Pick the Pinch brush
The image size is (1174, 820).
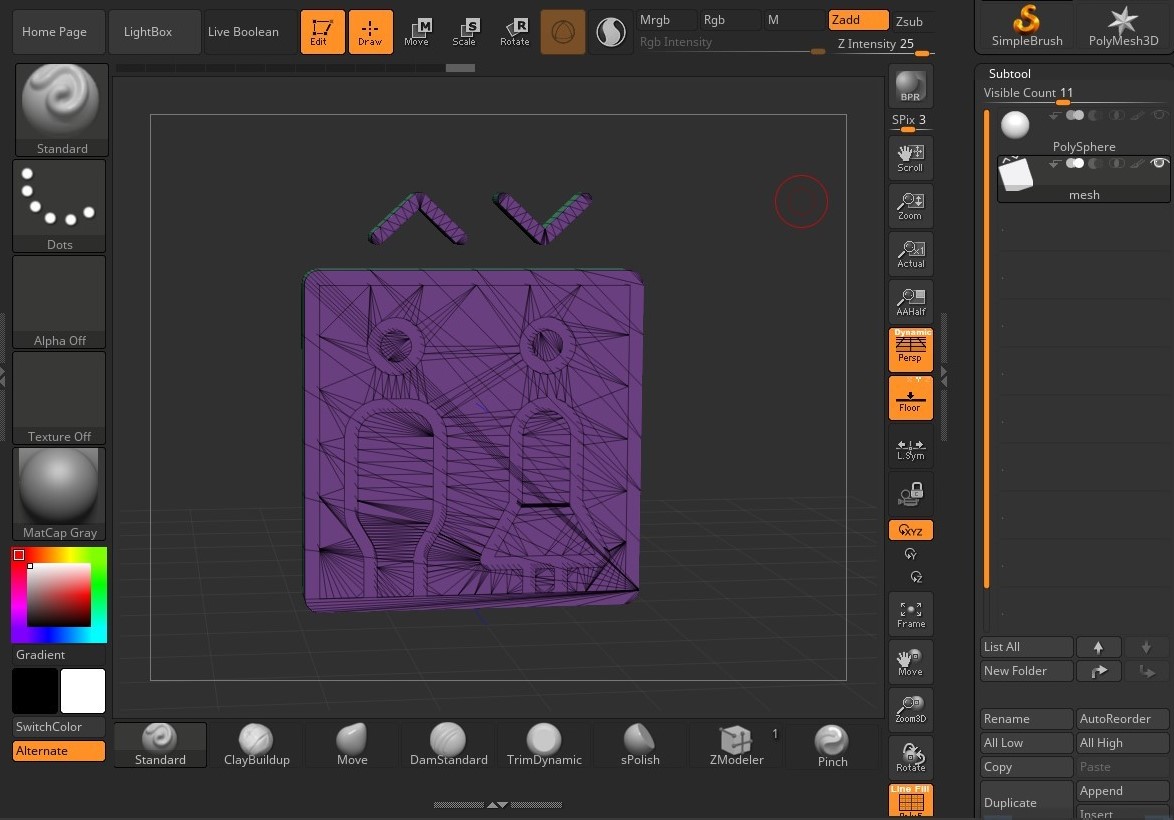point(832,745)
